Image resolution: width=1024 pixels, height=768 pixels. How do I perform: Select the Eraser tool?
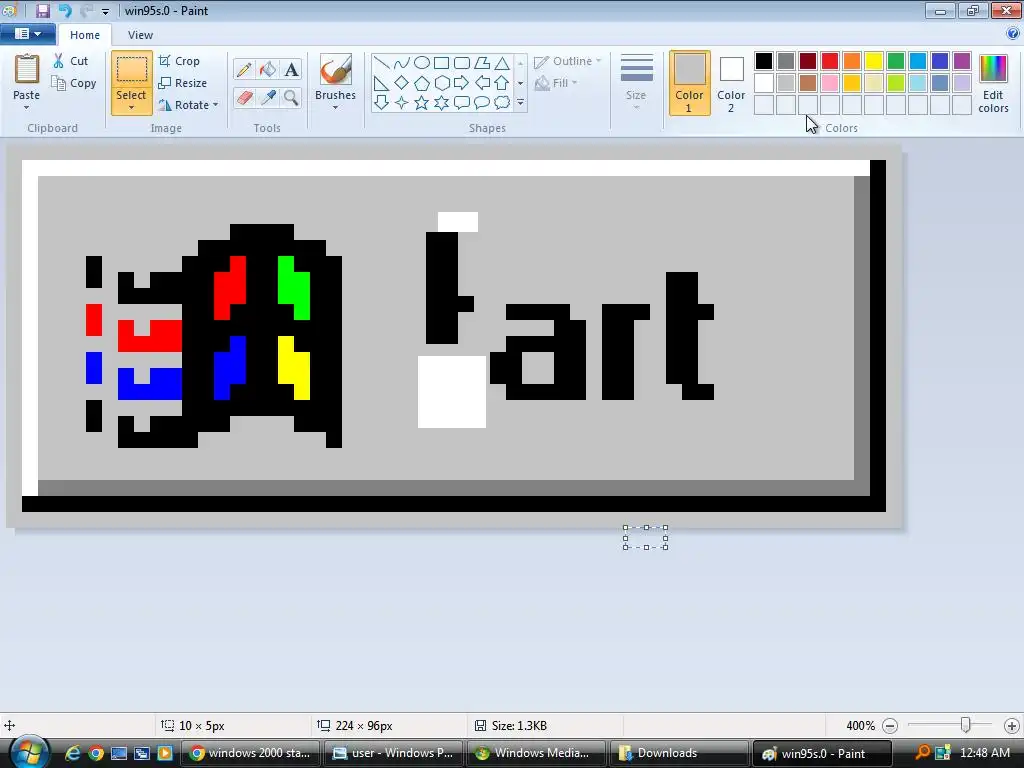[x=244, y=97]
